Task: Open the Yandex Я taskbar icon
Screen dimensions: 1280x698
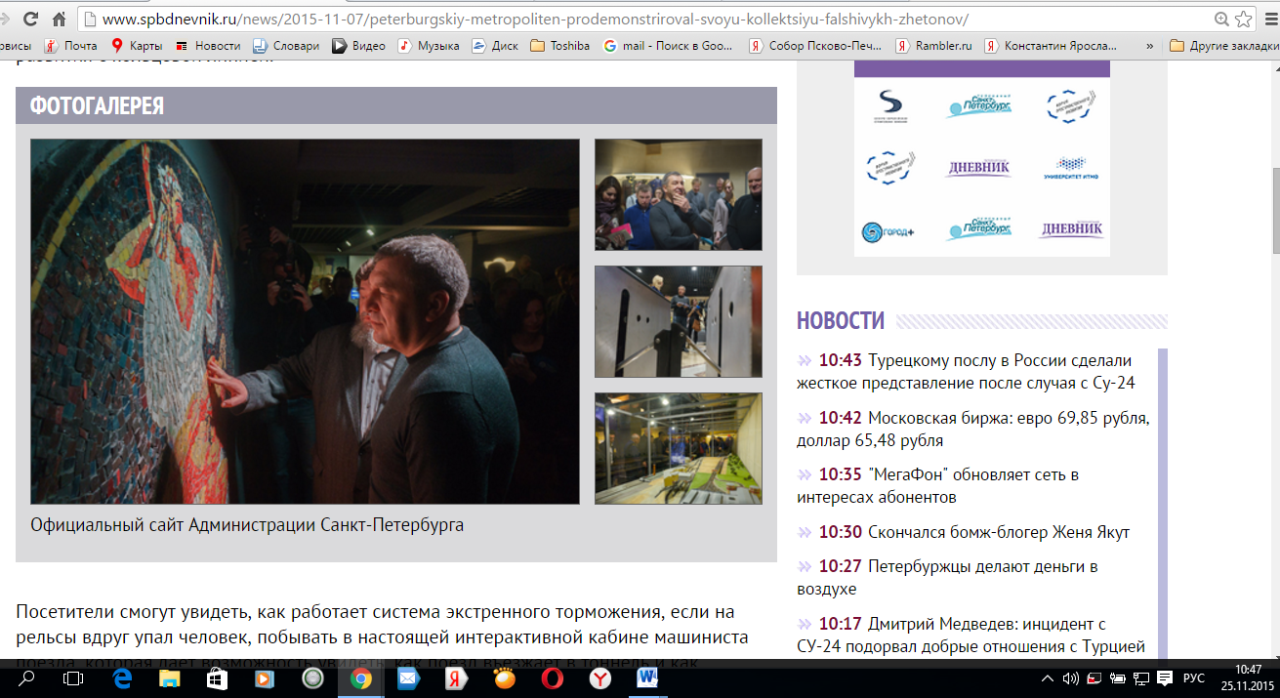Action: tap(456, 680)
